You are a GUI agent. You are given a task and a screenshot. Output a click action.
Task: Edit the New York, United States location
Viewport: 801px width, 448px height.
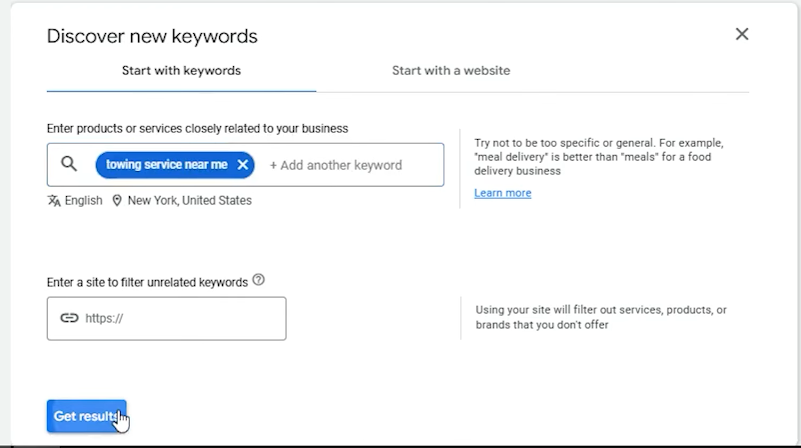[x=190, y=200]
